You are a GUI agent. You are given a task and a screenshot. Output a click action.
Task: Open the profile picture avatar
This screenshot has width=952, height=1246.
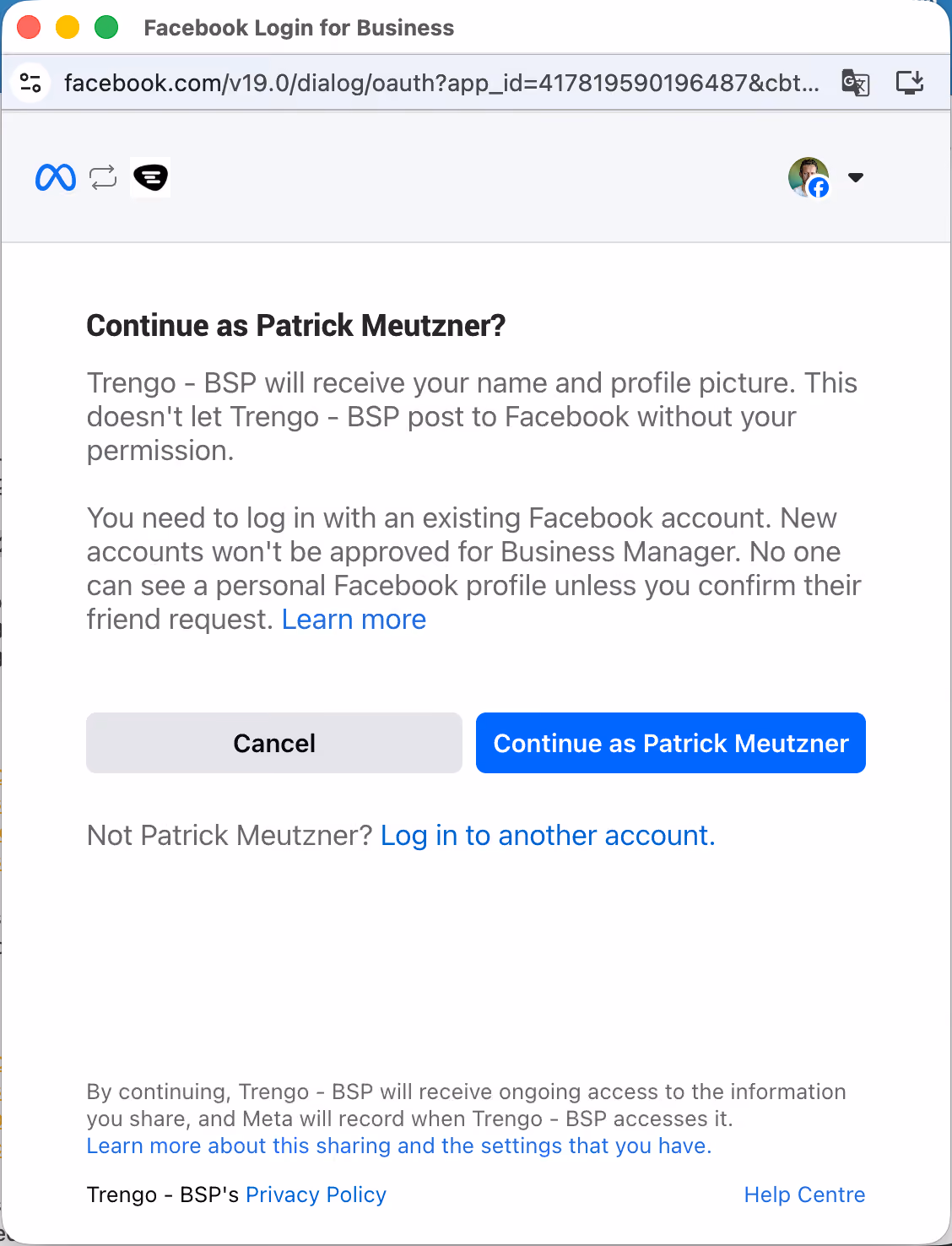(808, 177)
